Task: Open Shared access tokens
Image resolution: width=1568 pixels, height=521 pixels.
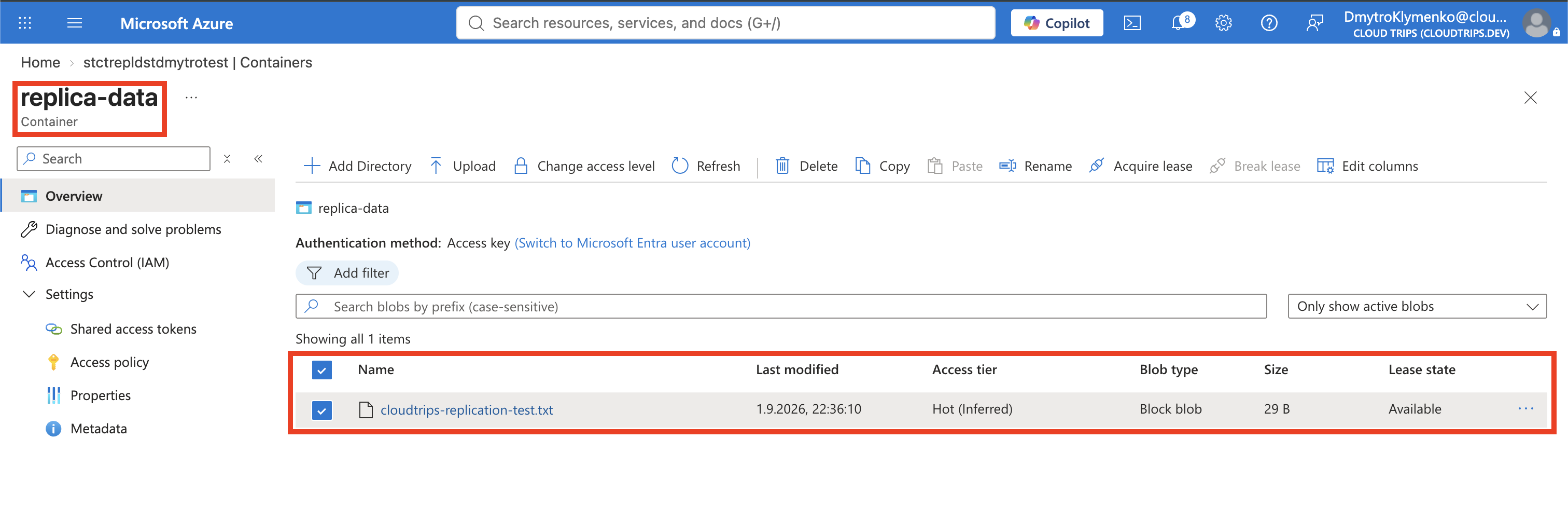Action: point(133,329)
